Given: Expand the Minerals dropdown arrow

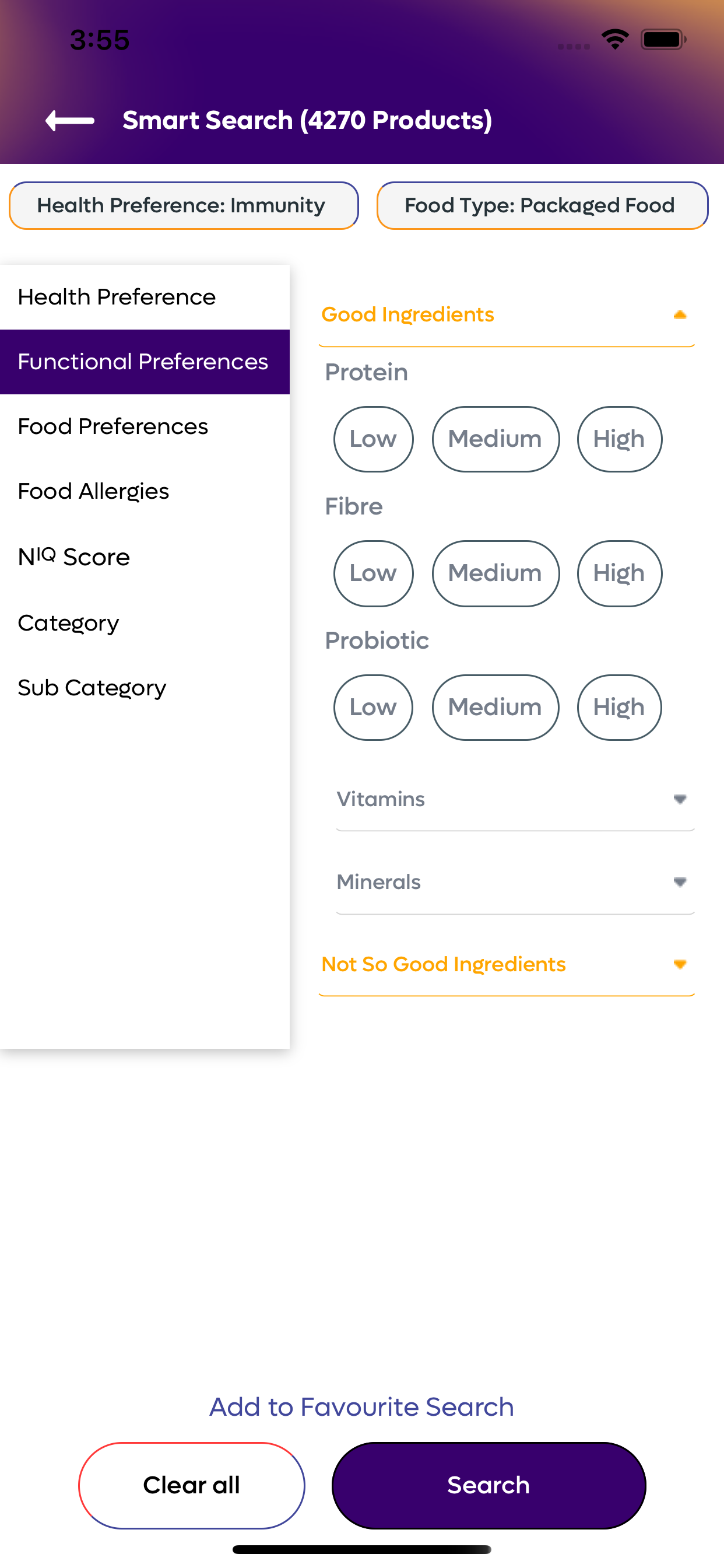Looking at the screenshot, I should (680, 882).
